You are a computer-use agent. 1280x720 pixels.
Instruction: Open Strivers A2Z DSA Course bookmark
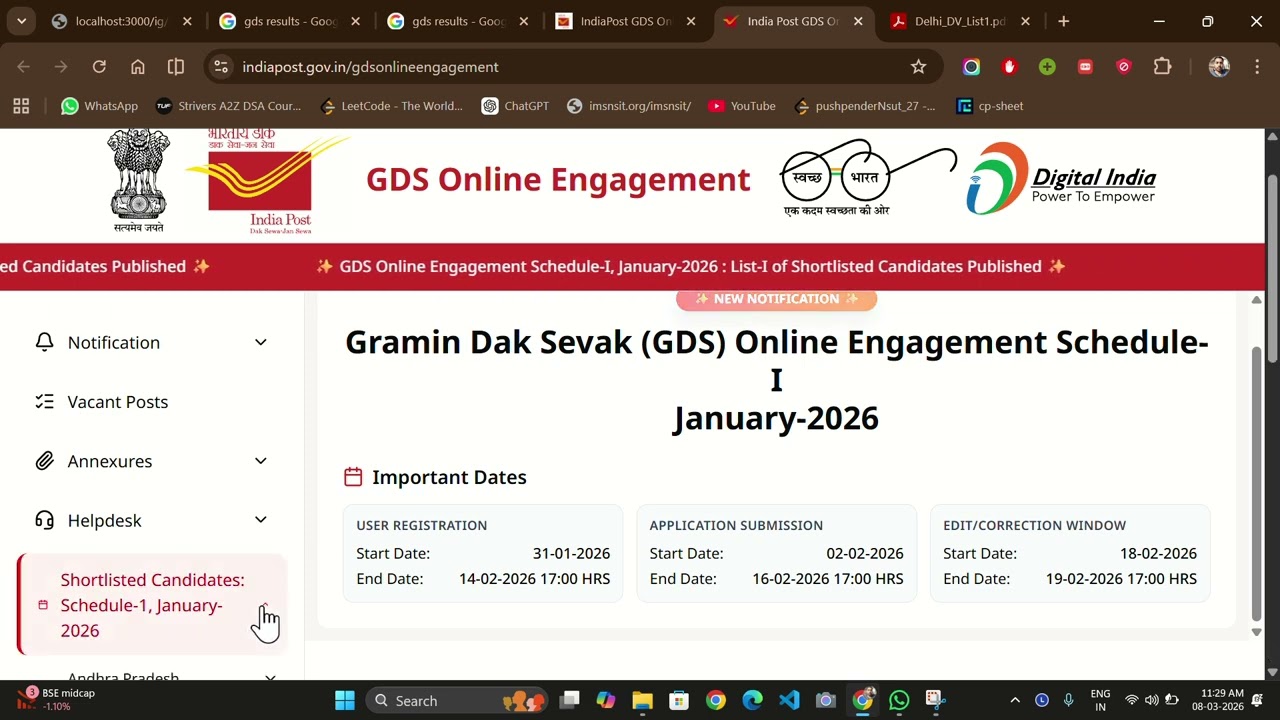point(229,106)
